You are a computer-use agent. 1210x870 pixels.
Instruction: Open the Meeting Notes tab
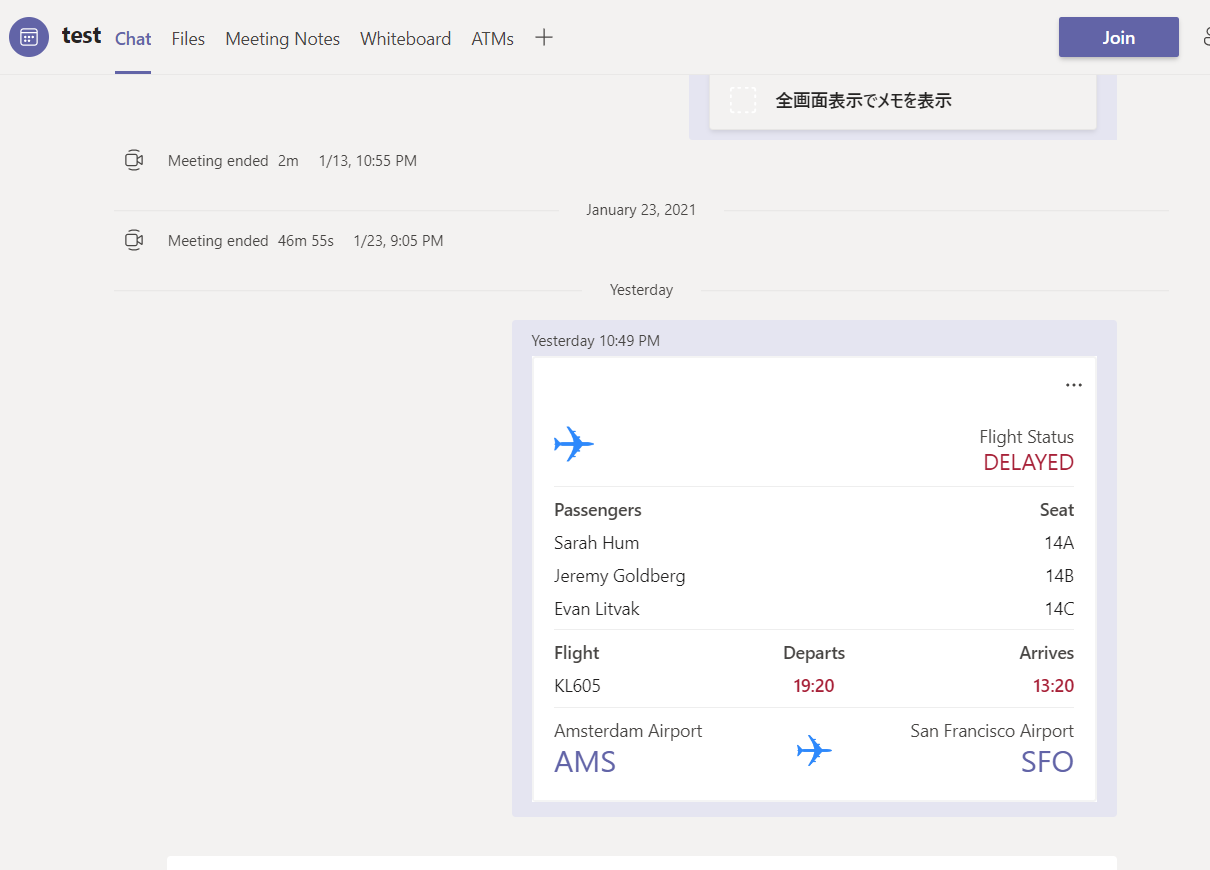coord(282,39)
